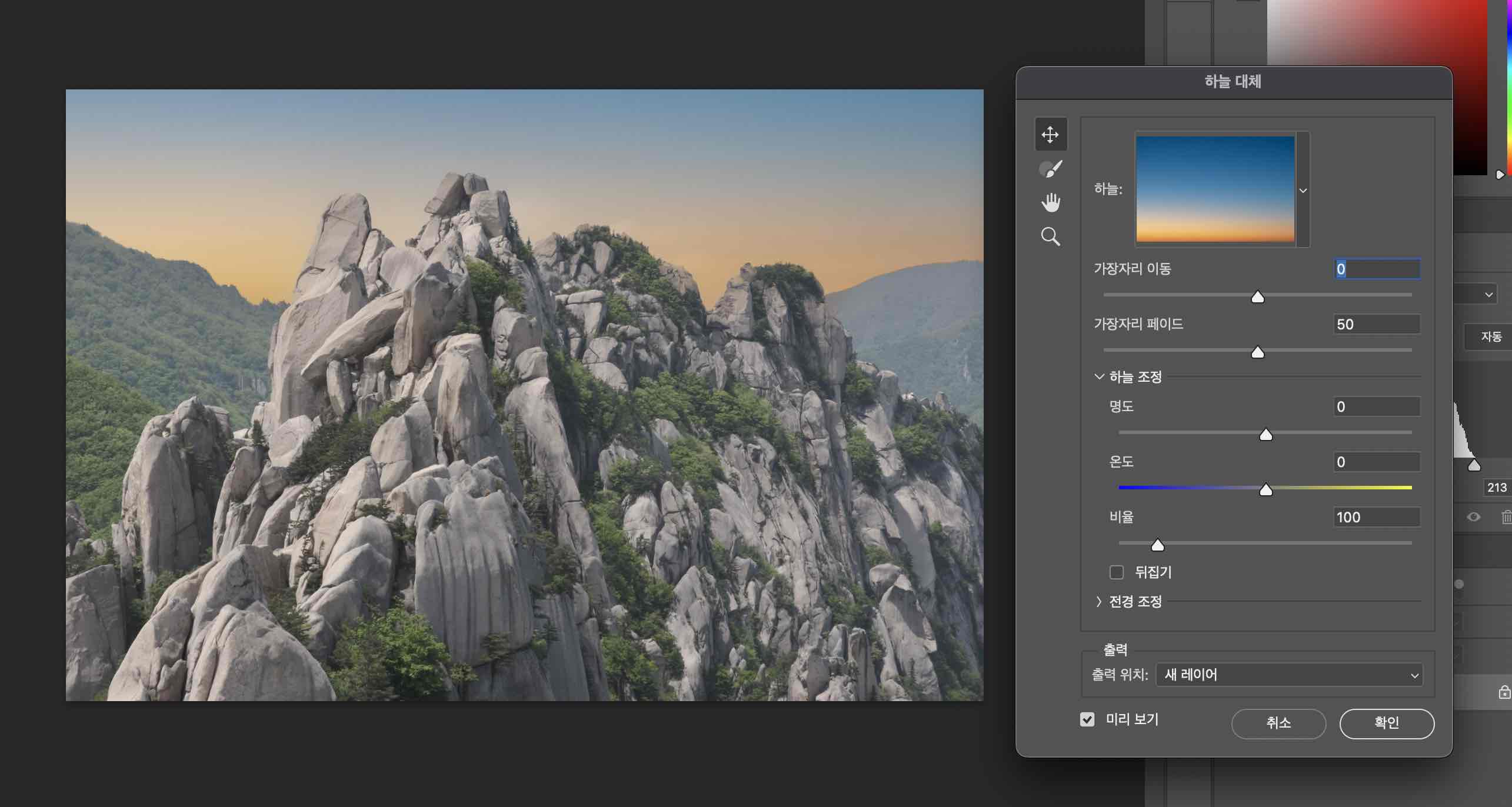Open the sky preset dropdown arrow

coord(1303,191)
